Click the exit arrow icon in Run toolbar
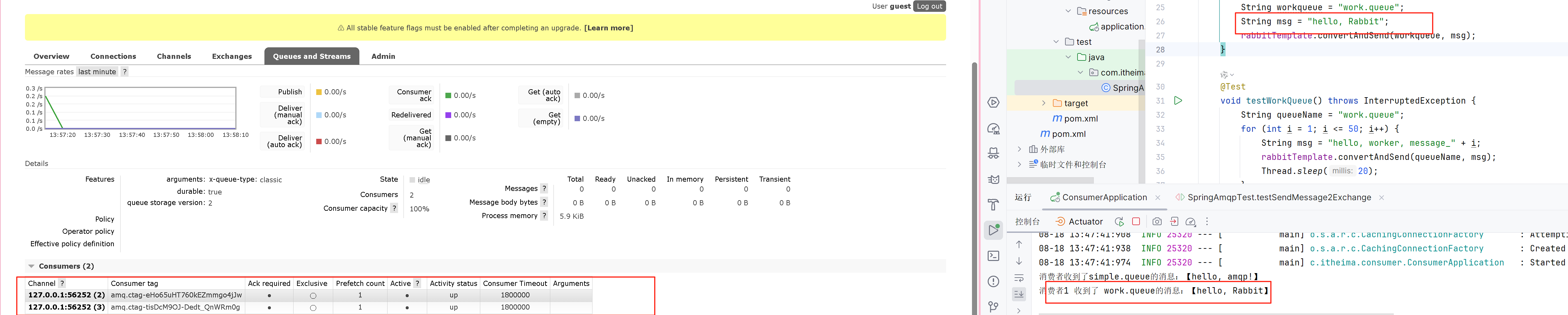This screenshot has width=1568, height=315. (x=1173, y=222)
